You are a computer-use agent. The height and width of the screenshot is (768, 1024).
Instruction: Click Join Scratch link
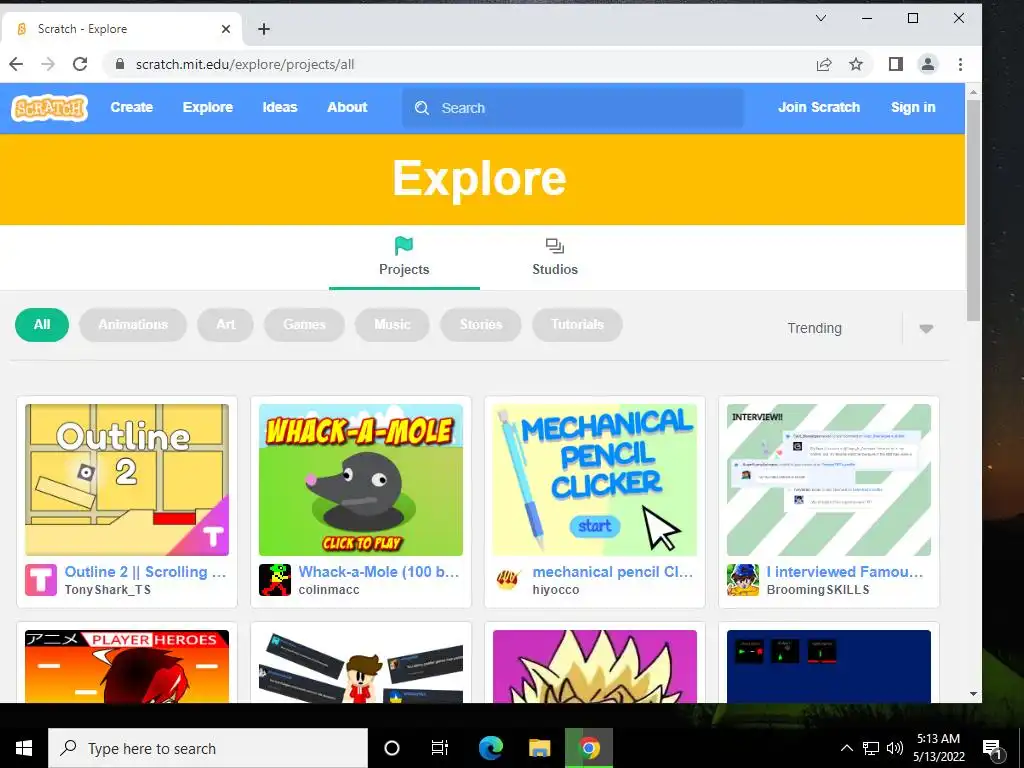click(x=819, y=107)
